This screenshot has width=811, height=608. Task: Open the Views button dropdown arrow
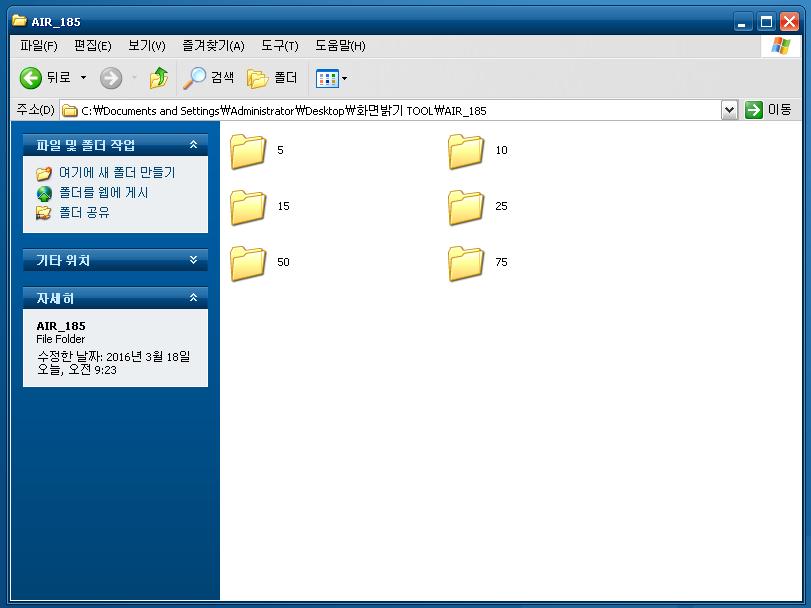(344, 79)
